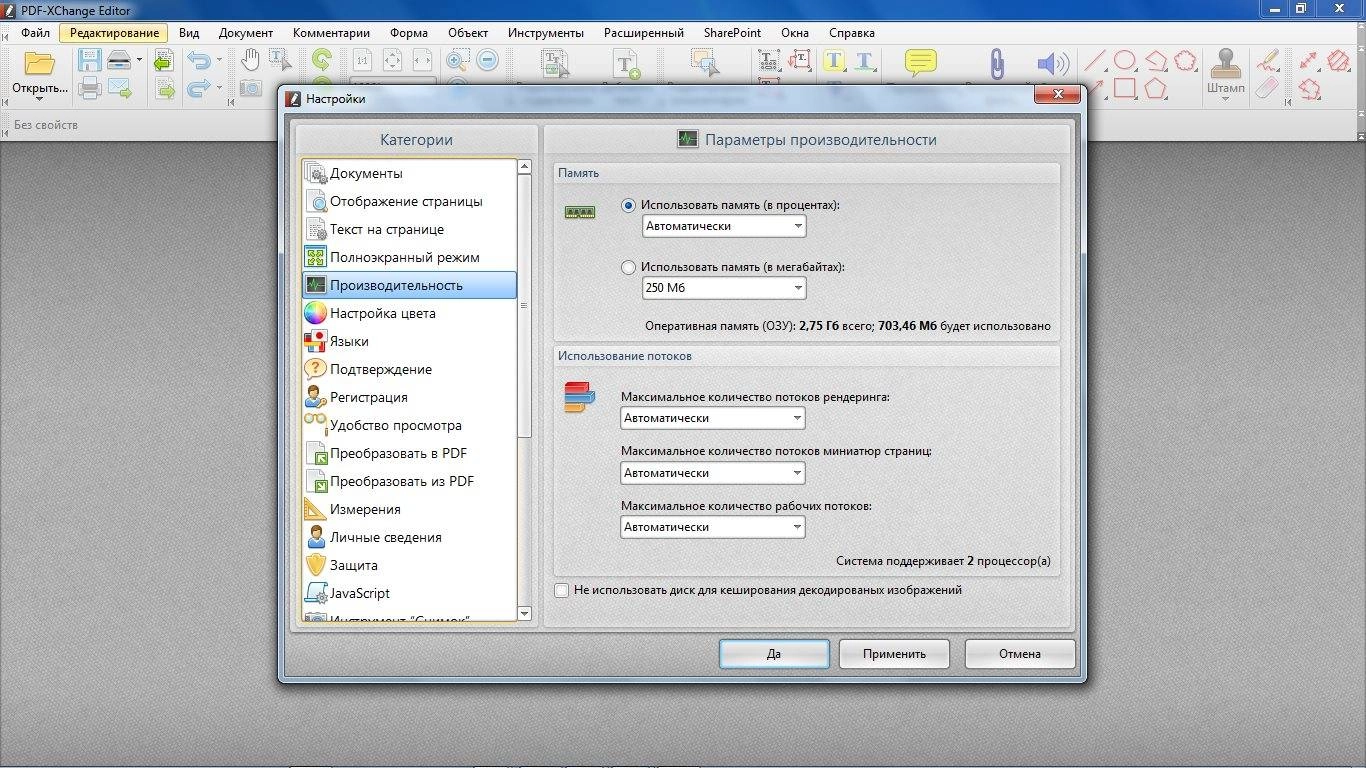This screenshot has height=768, width=1366.
Task: Open working threads count dropdown
Action: [x=713, y=527]
